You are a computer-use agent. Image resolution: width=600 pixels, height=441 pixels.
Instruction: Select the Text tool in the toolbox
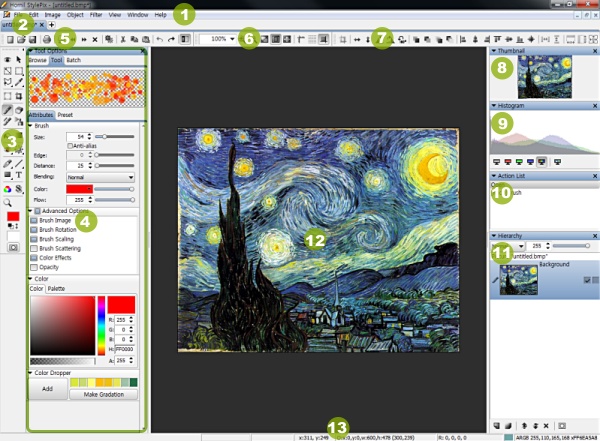pyautogui.click(x=19, y=175)
